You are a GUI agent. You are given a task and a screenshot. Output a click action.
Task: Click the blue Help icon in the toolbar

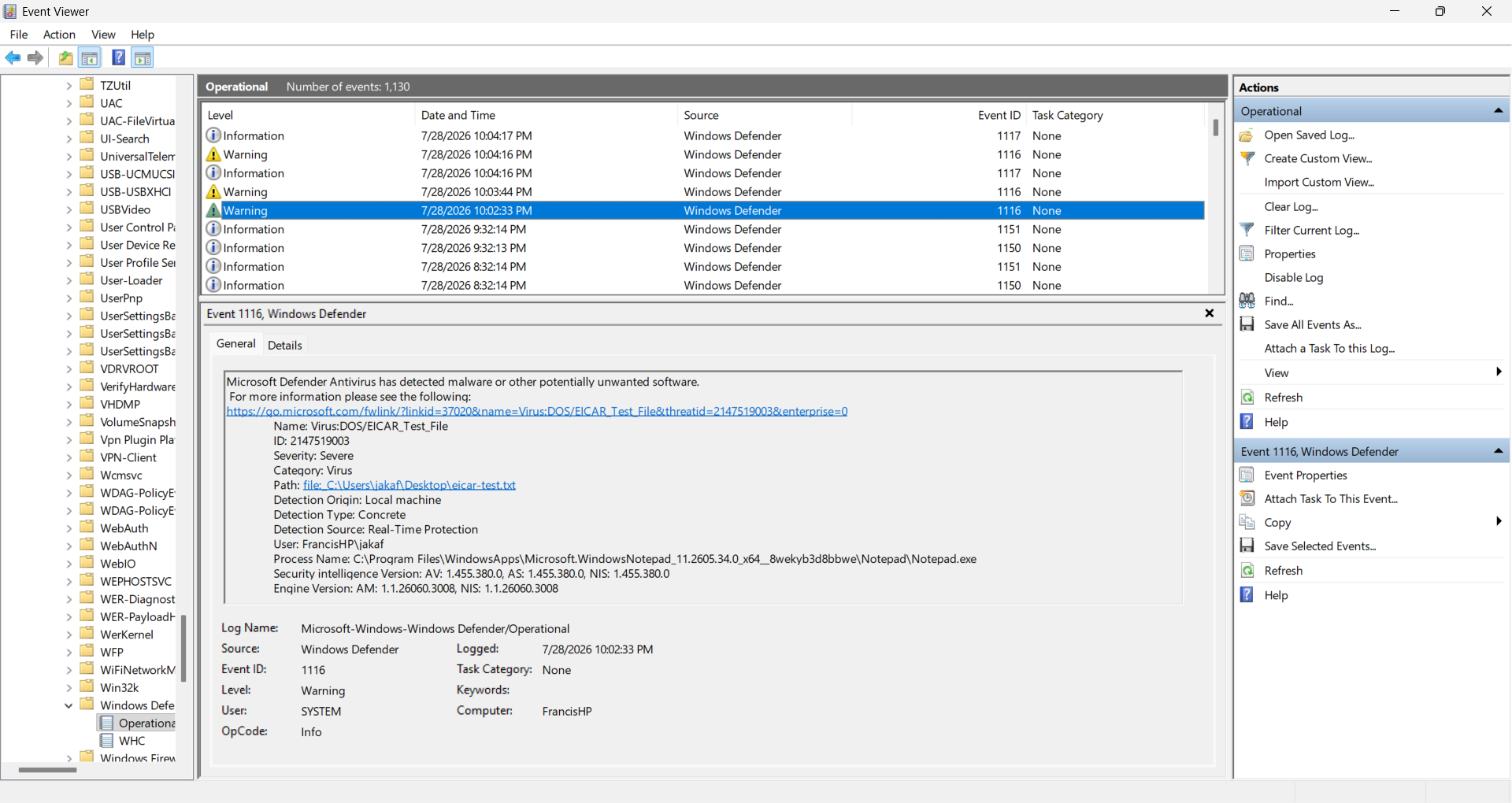tap(118, 57)
